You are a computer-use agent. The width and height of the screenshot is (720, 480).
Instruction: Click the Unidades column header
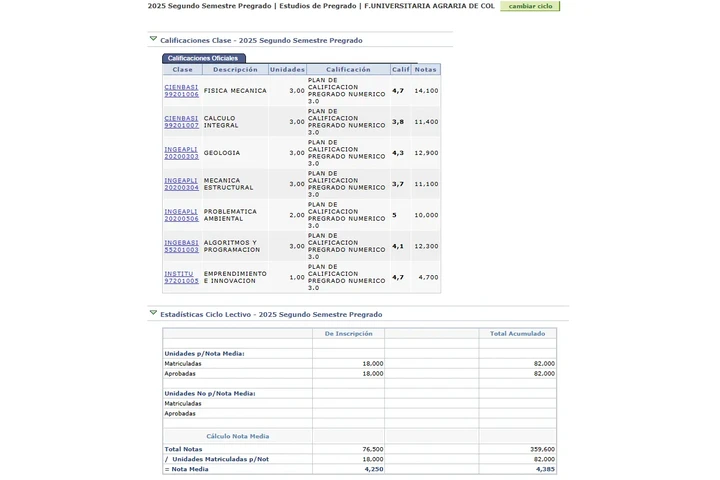click(287, 70)
